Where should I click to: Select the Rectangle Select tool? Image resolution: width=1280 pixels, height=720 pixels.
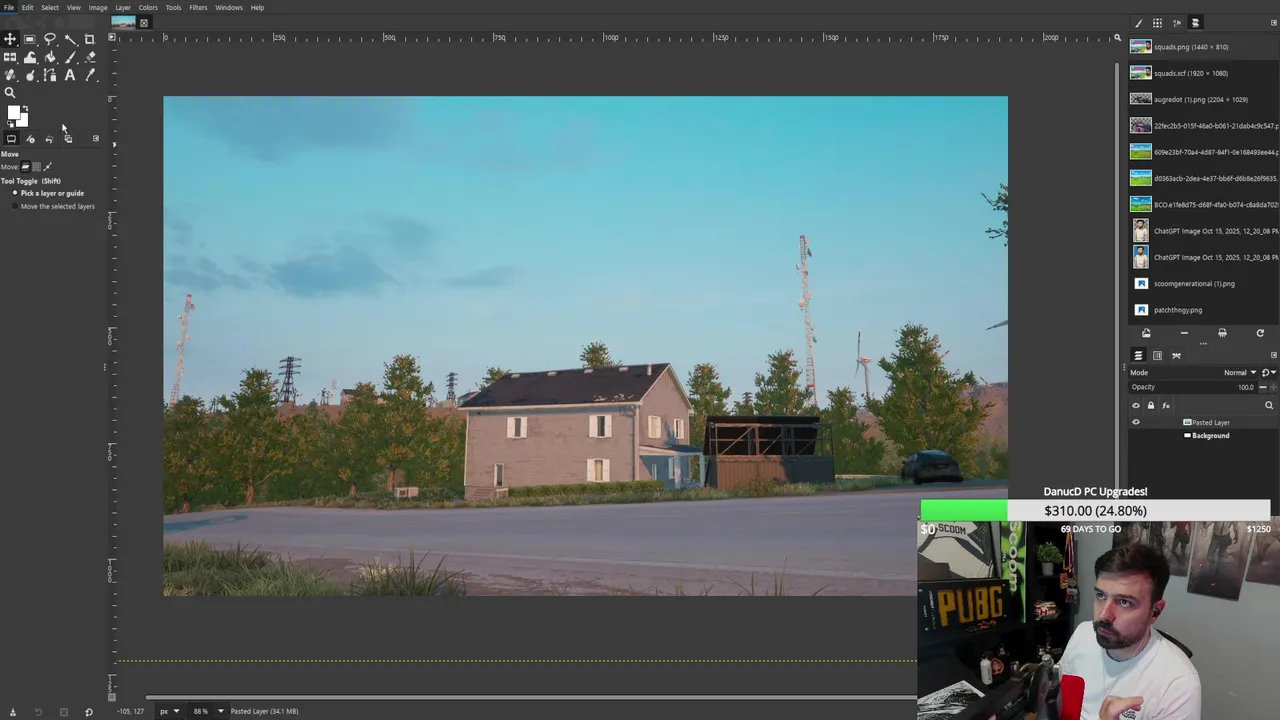(x=30, y=39)
